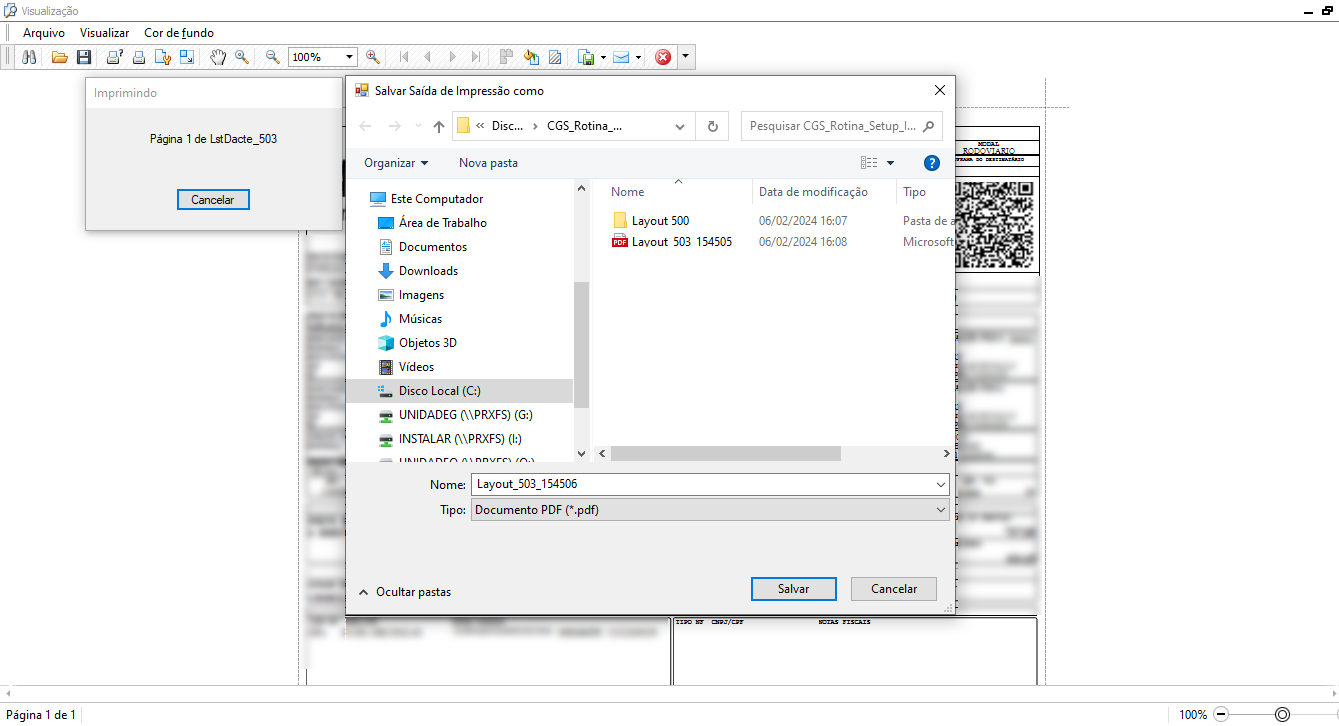The height and width of the screenshot is (726, 1339).
Task: Open the Visualizar menu
Action: 104,33
